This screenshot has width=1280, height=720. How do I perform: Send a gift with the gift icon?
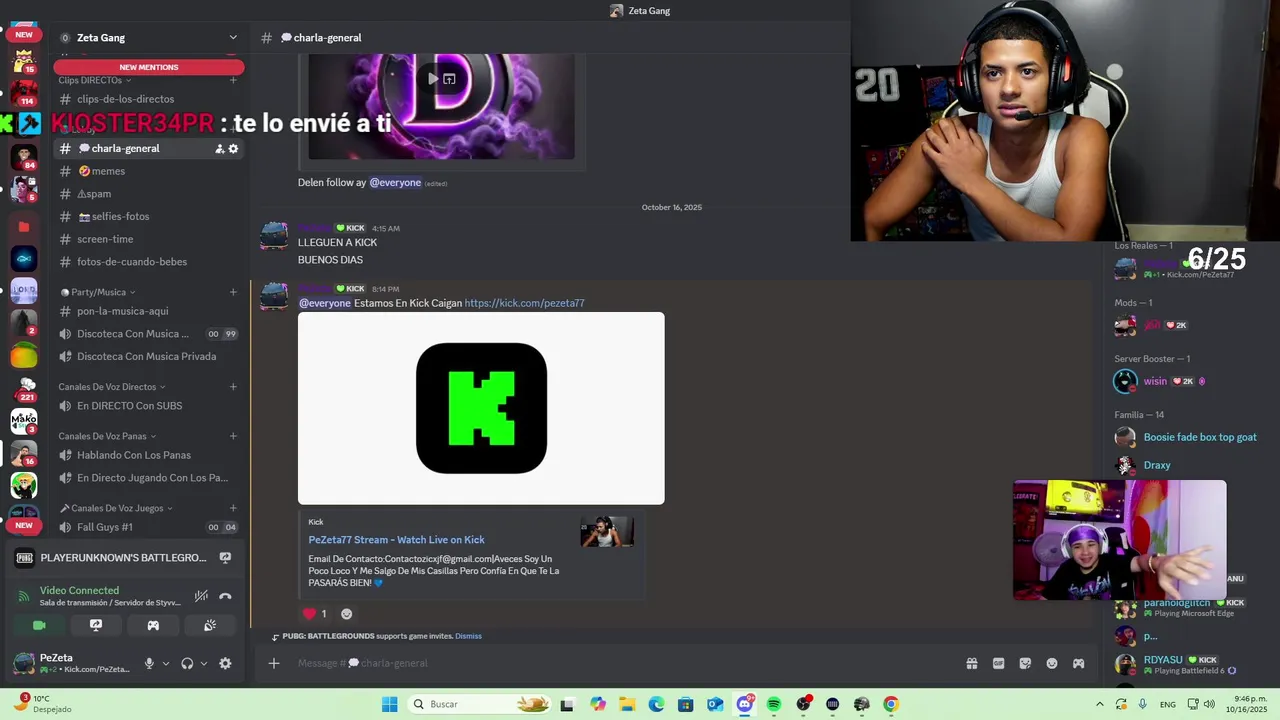pyautogui.click(x=971, y=663)
